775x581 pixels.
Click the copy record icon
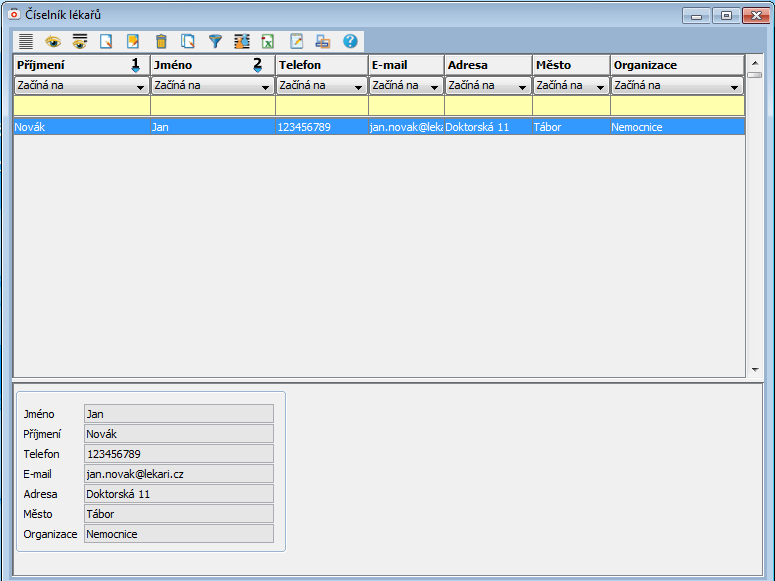(188, 41)
